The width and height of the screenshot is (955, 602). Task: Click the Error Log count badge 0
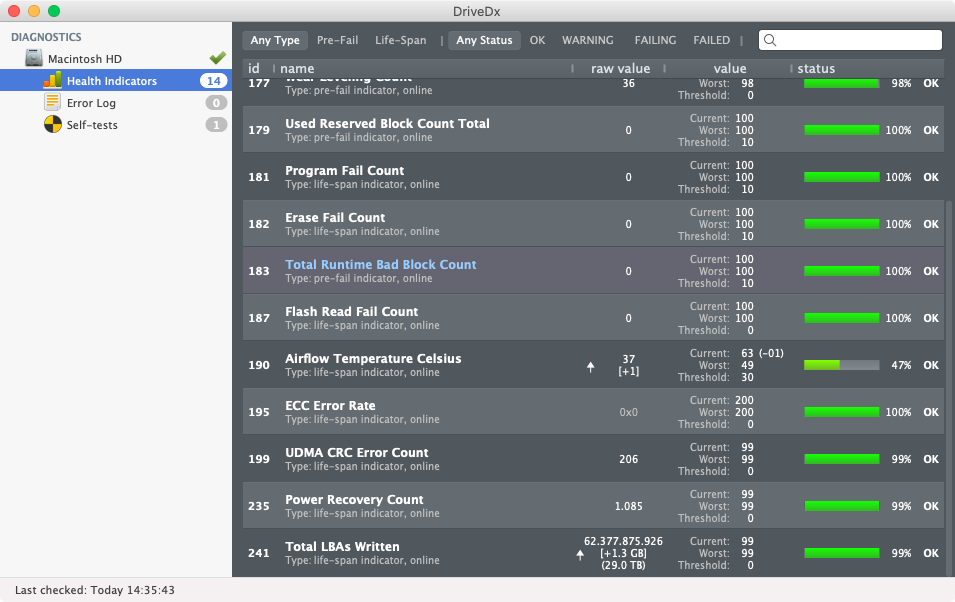tap(216, 102)
